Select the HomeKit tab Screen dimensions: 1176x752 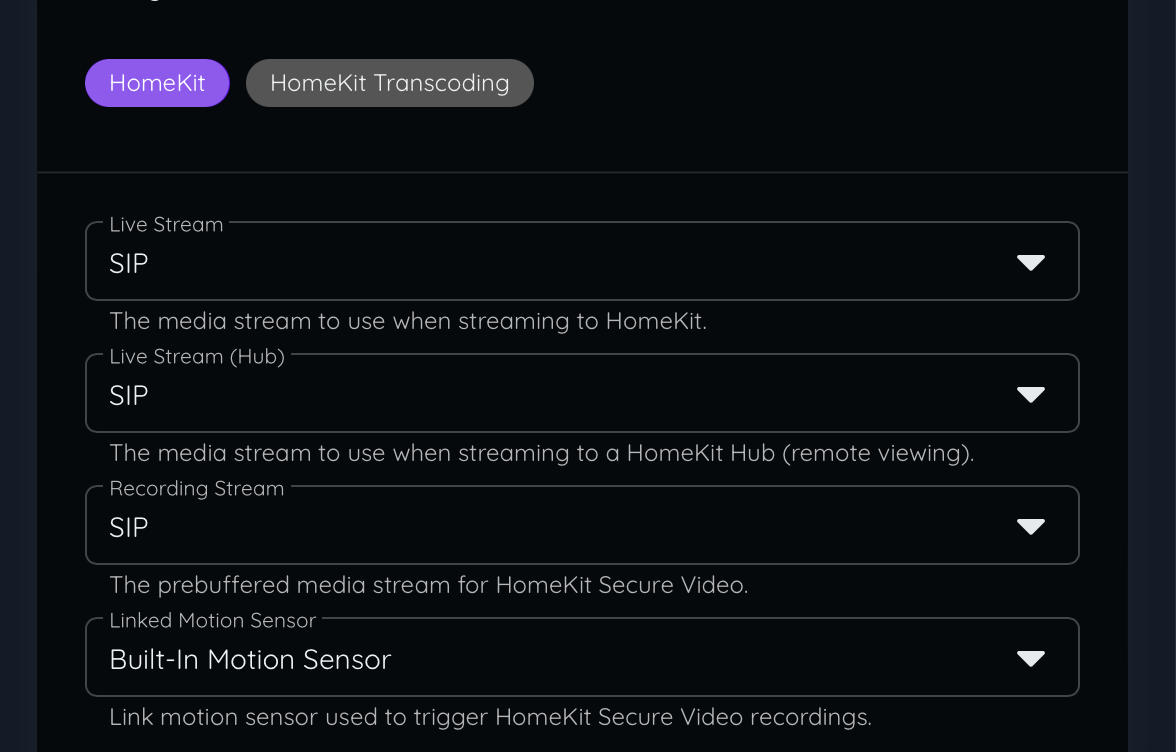(157, 83)
